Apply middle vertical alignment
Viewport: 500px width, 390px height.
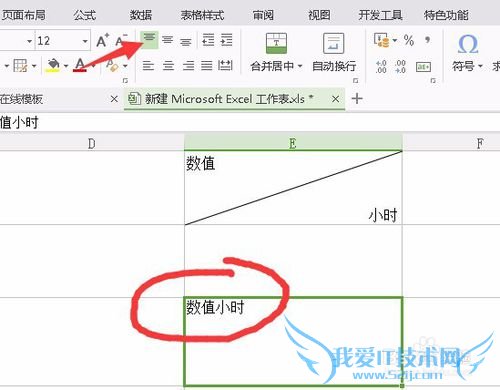pos(168,40)
